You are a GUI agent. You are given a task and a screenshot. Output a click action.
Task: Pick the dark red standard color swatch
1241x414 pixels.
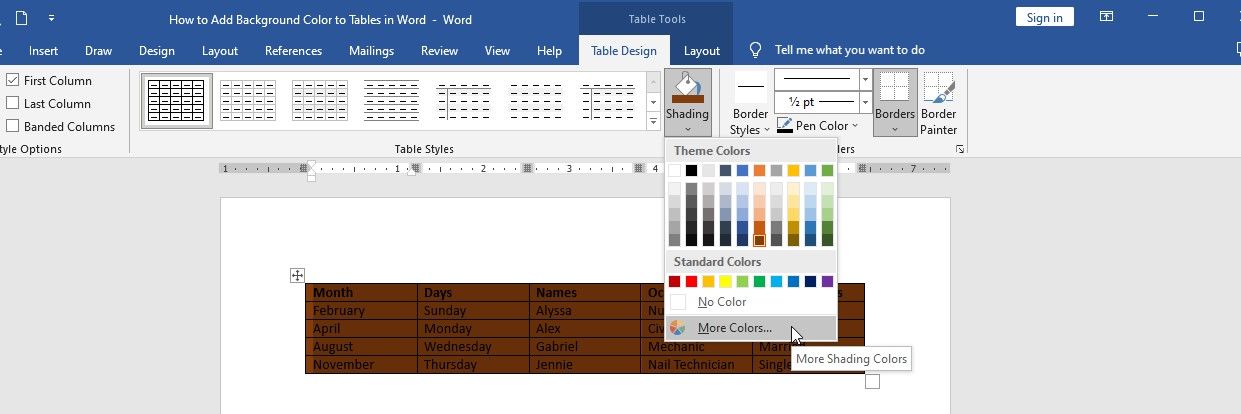click(675, 281)
